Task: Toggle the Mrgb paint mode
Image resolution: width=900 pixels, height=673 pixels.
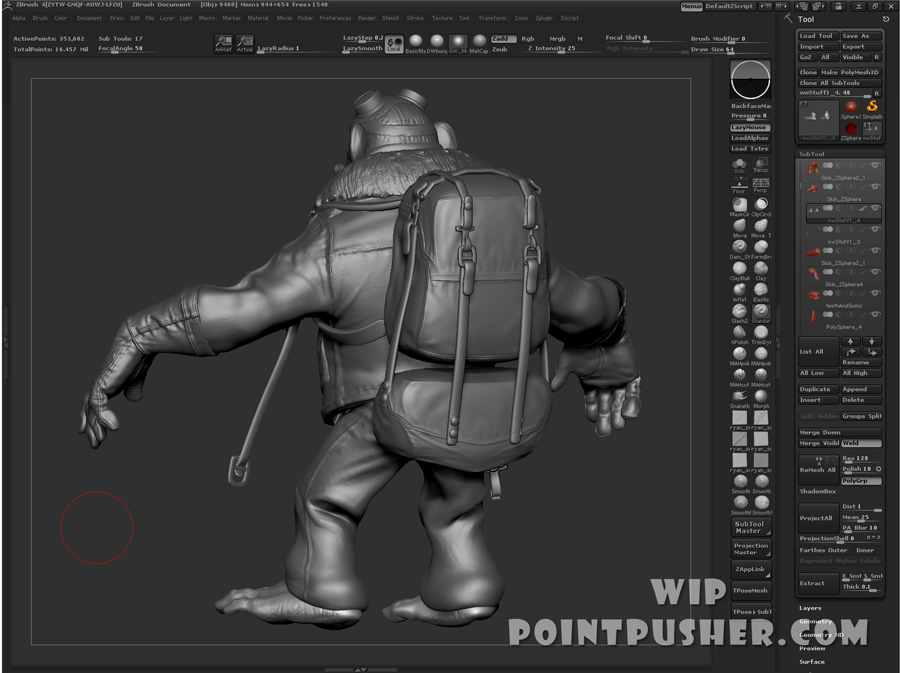Action: click(557, 38)
